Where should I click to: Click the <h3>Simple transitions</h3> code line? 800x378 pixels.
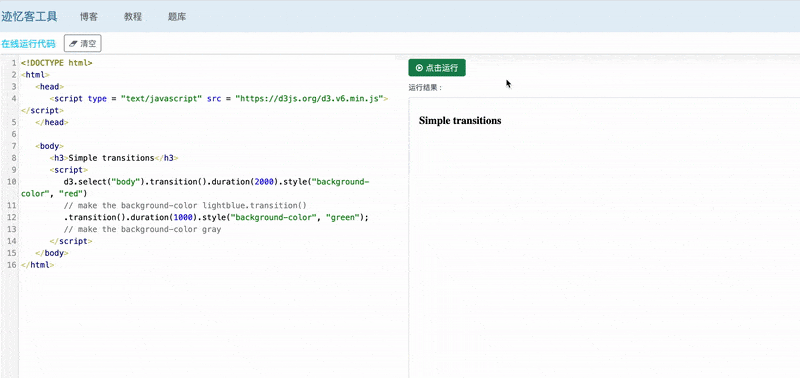114,158
